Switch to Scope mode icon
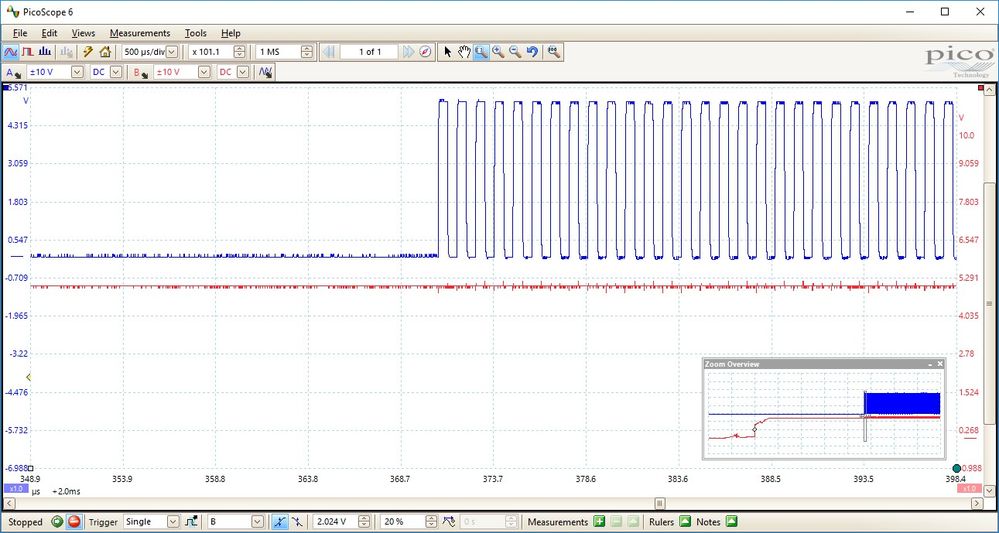Viewport: 999px width, 533px height. [x=10, y=52]
